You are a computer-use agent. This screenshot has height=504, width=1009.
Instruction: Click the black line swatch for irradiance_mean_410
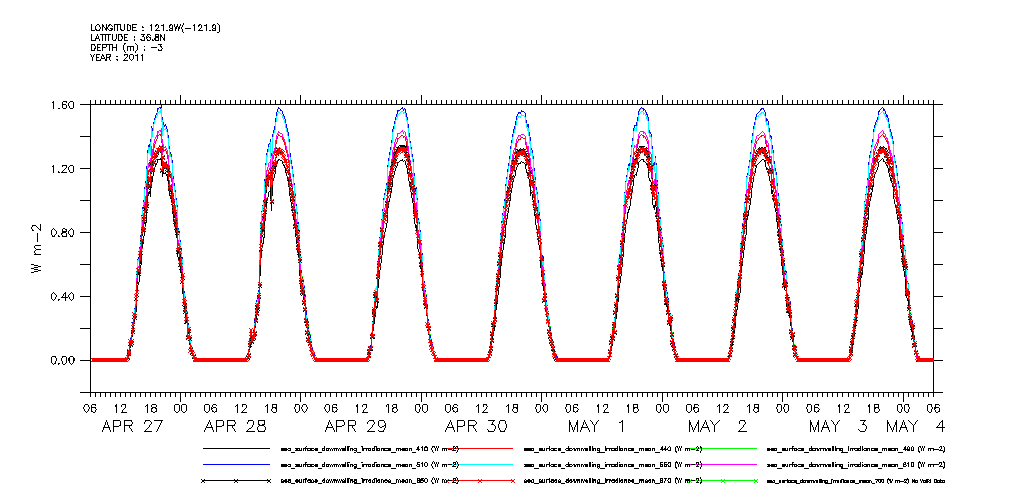[236, 447]
